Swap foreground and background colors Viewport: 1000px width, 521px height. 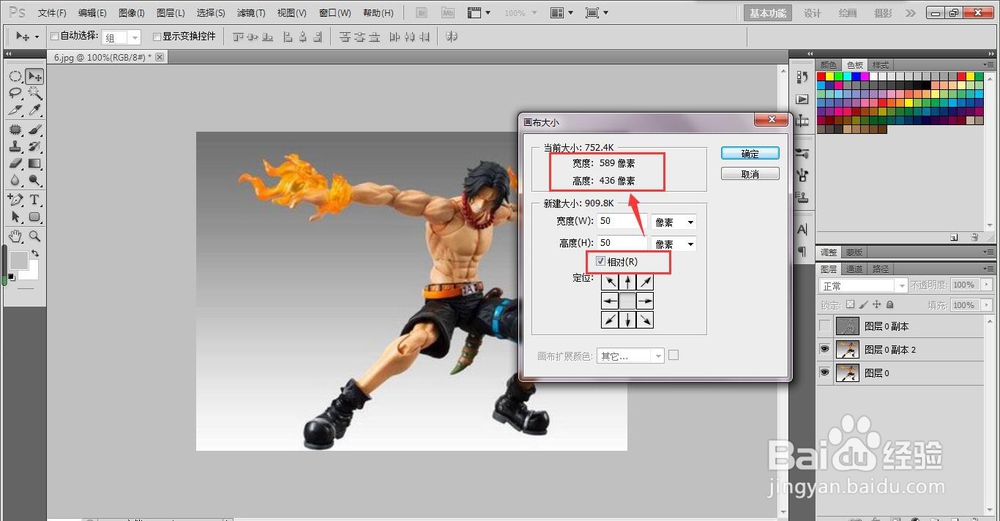[x=35, y=253]
